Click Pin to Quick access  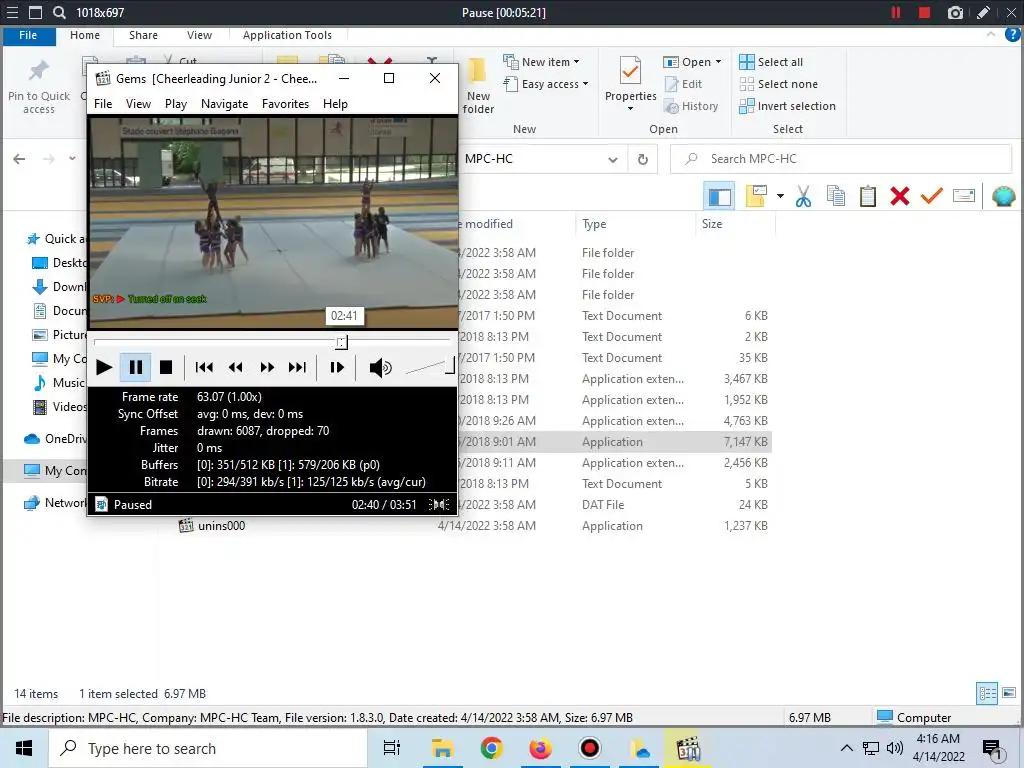(39, 87)
